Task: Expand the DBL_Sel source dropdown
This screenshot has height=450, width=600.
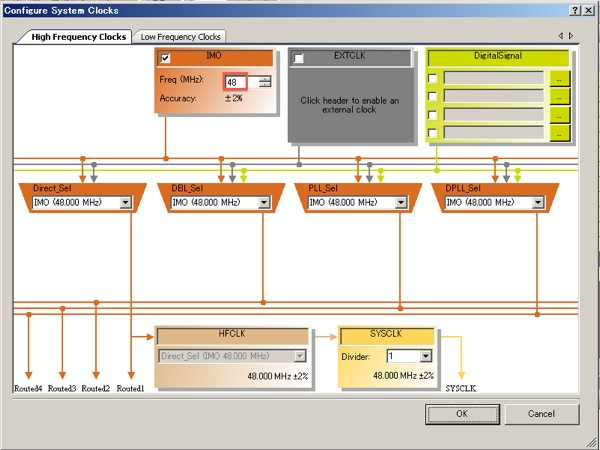Action: coord(263,203)
